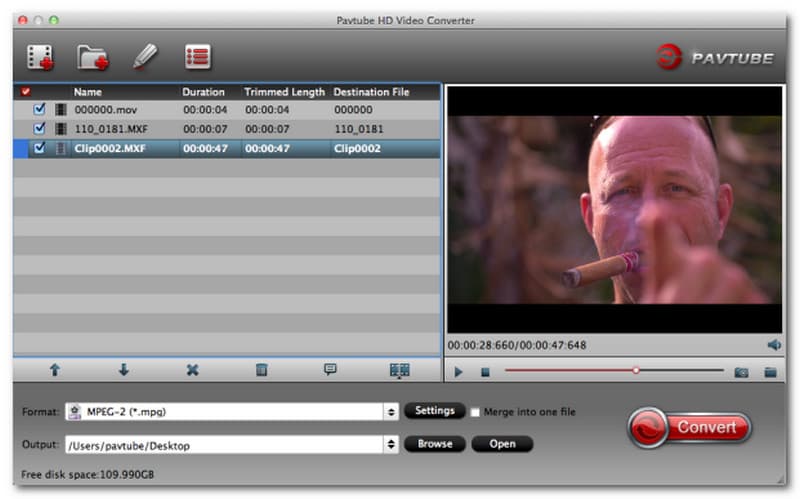Click destination name 000000
Image resolution: width=800 pixels, height=499 pixels.
(353, 110)
